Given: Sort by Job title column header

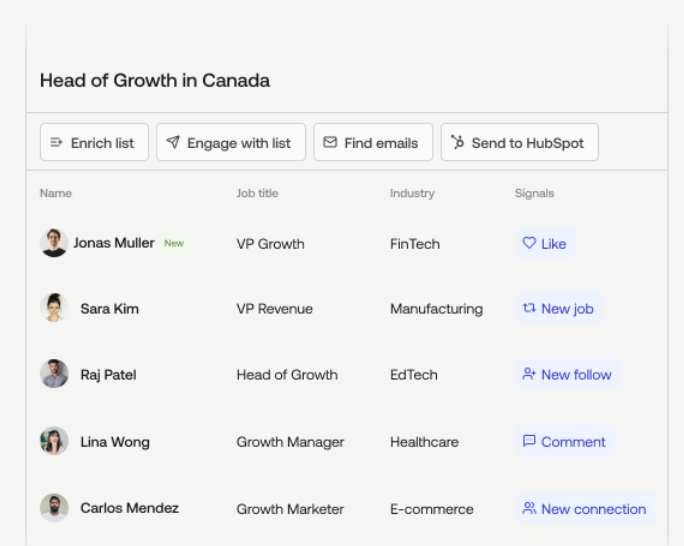Looking at the screenshot, I should pos(257,193).
